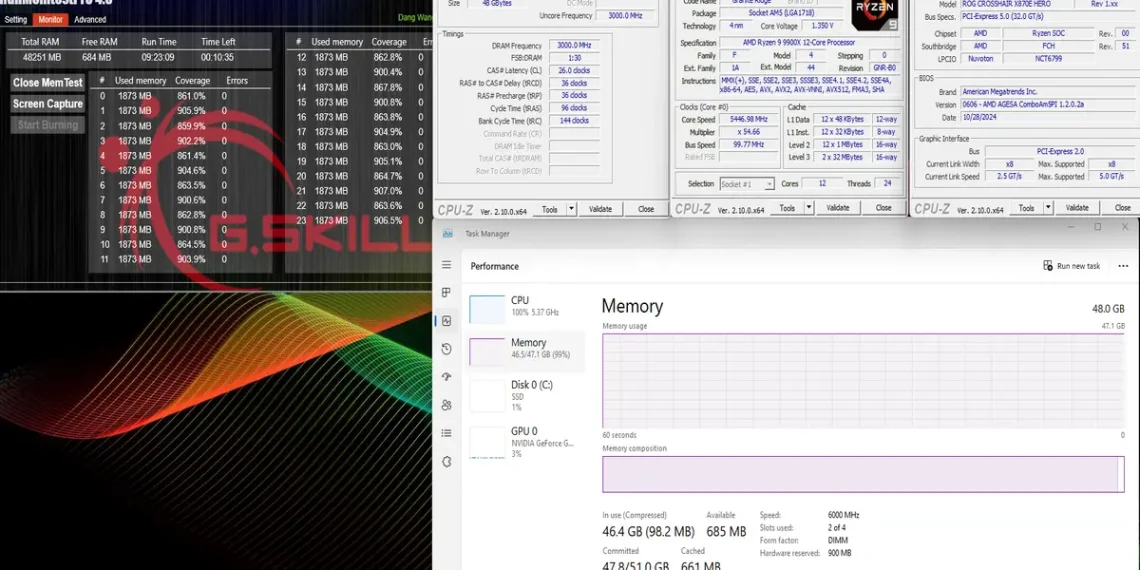The height and width of the screenshot is (570, 1140).
Task: Open the three-dot more options in Task Manager
Action: 1123,266
